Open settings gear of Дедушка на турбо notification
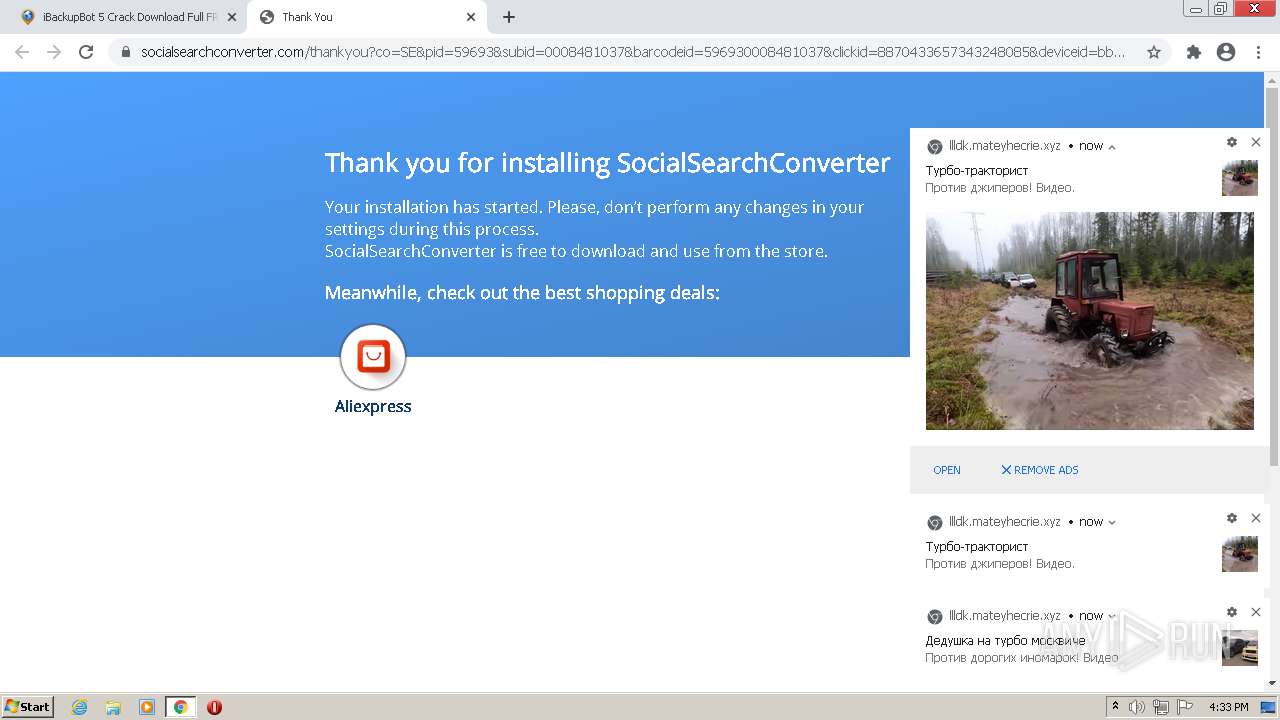1280x720 pixels. coord(1232,612)
